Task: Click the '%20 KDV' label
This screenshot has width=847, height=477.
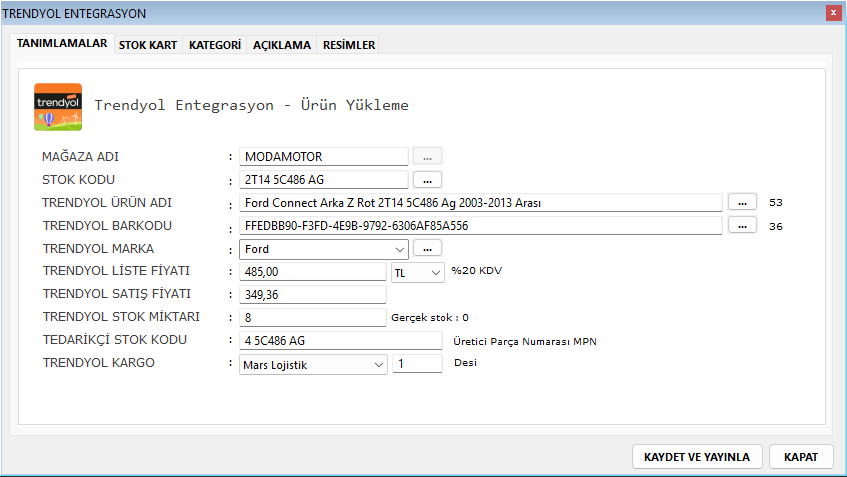Action: point(476,271)
